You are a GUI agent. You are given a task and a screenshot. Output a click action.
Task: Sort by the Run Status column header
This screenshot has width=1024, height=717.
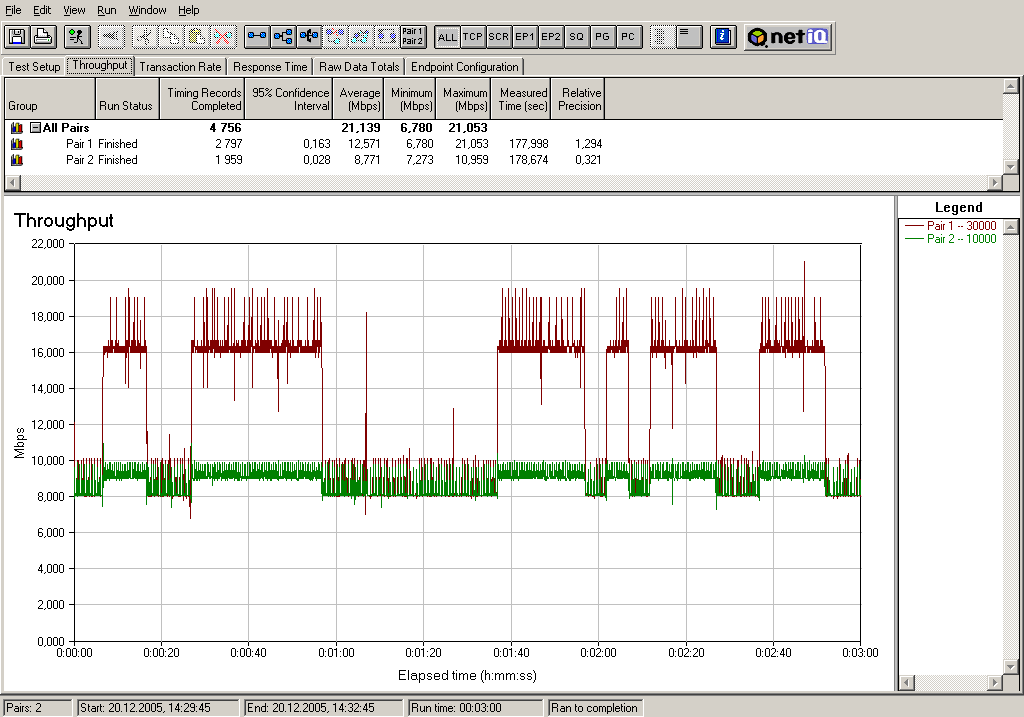click(x=125, y=105)
